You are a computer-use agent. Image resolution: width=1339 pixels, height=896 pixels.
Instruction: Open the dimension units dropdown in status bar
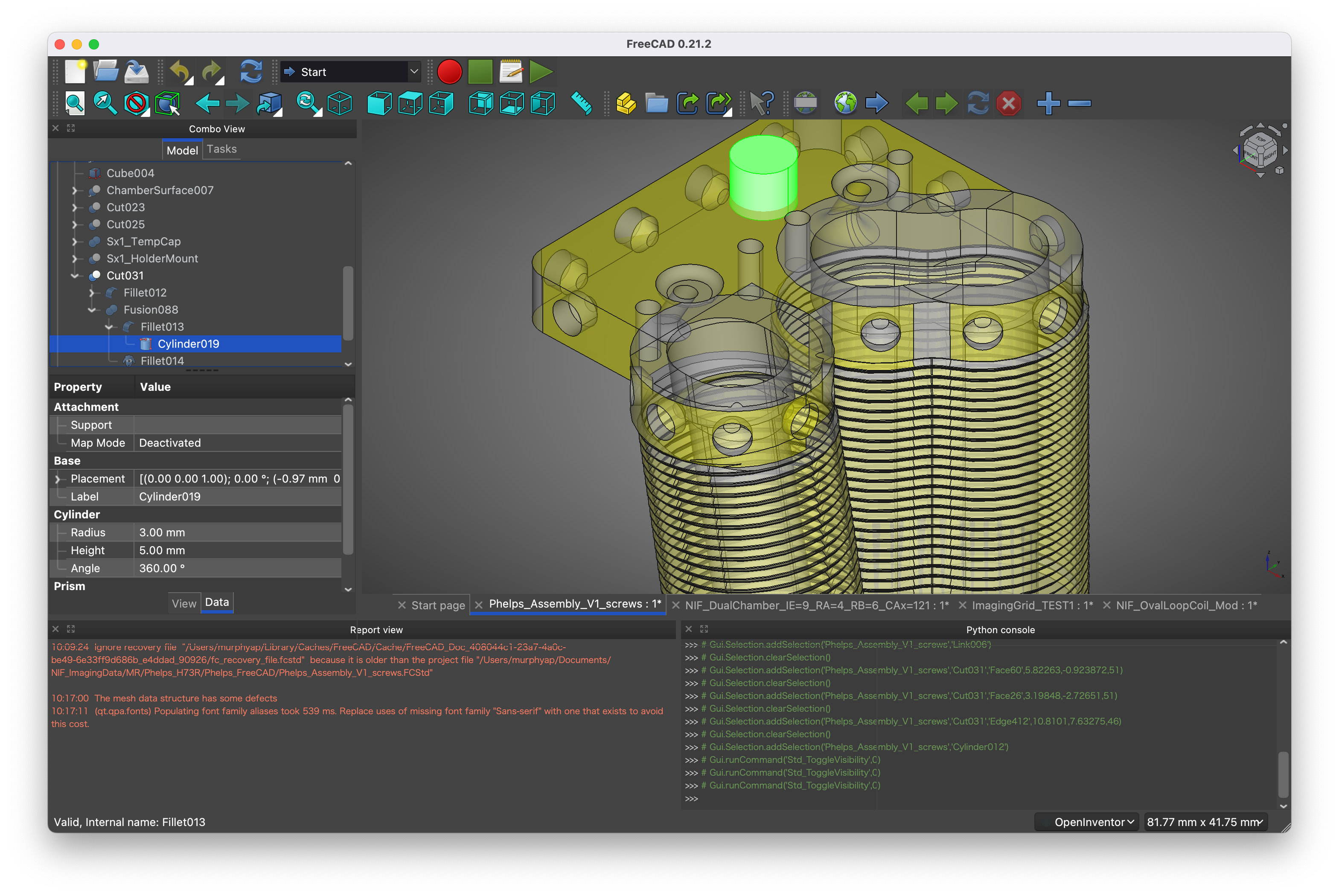tap(1206, 822)
